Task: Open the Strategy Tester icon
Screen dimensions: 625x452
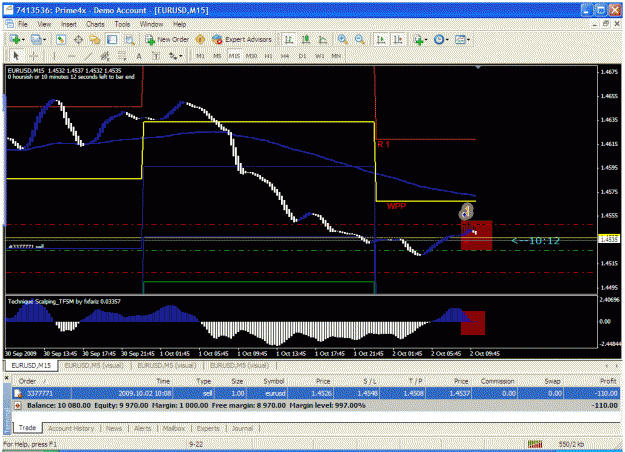Action: (130, 39)
